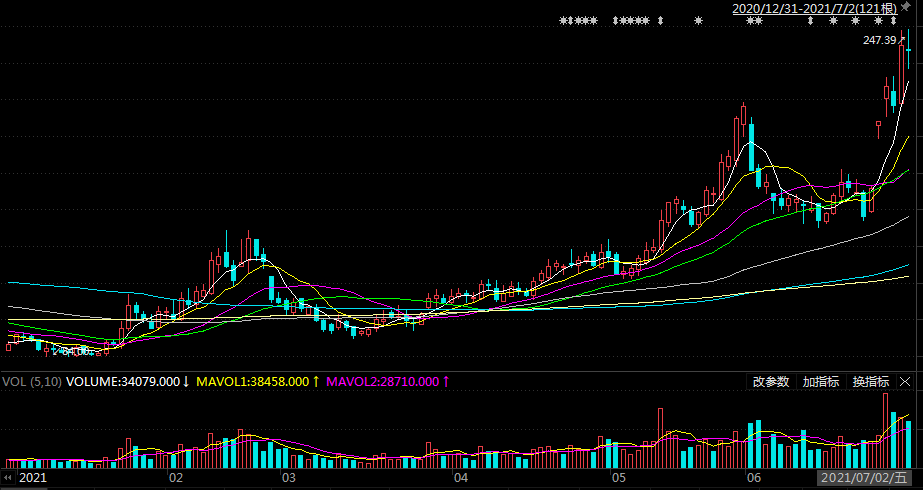Open 改参数 to modify indicator parameters
This screenshot has height=490, width=923.
pos(771,382)
